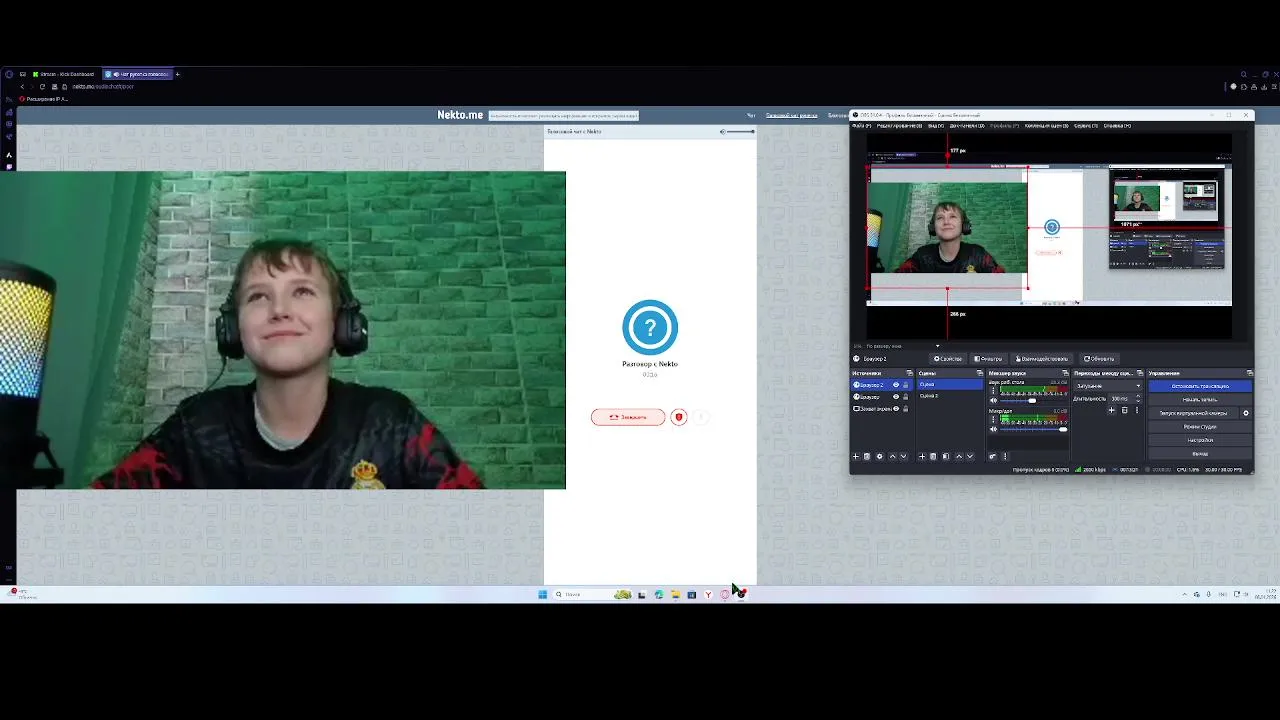Move selected source down in Sources toolbar
Viewport: 1280px width, 720px height.
click(904, 456)
